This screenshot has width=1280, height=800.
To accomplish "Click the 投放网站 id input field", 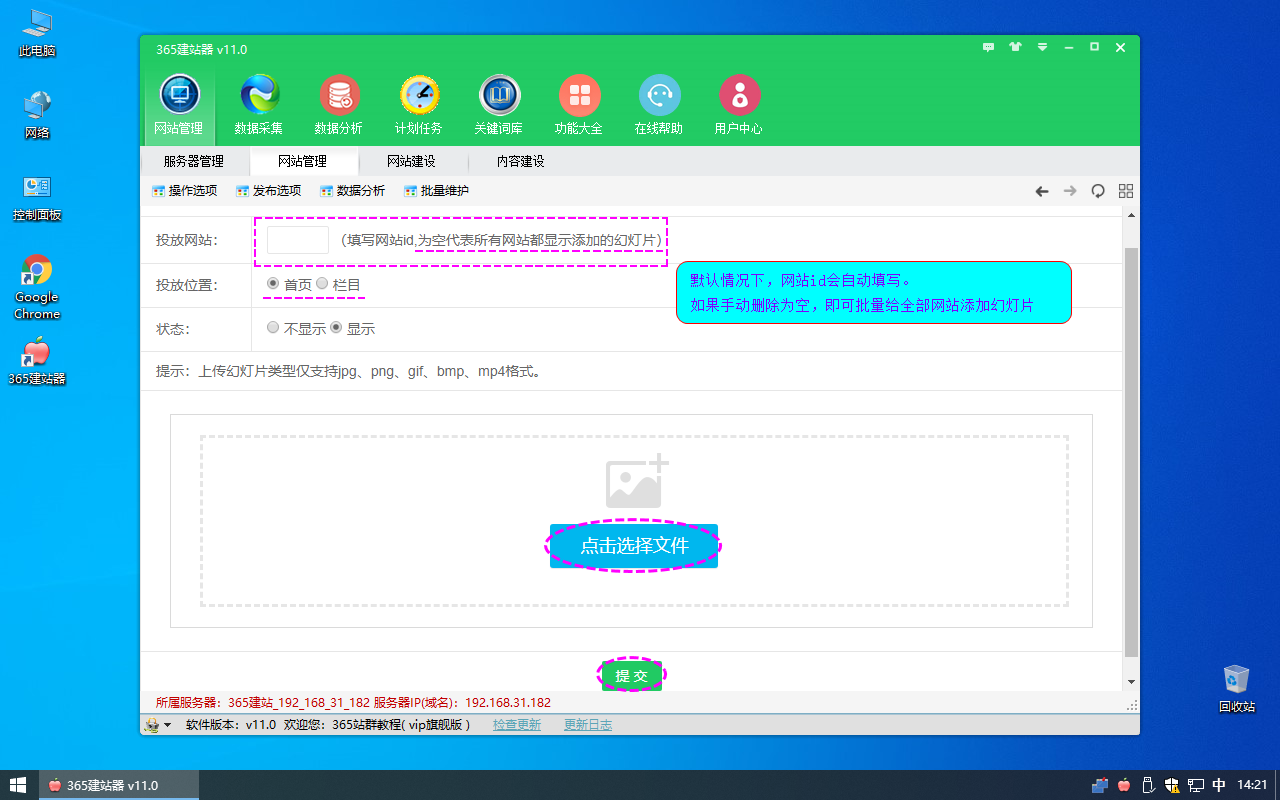I will point(298,240).
